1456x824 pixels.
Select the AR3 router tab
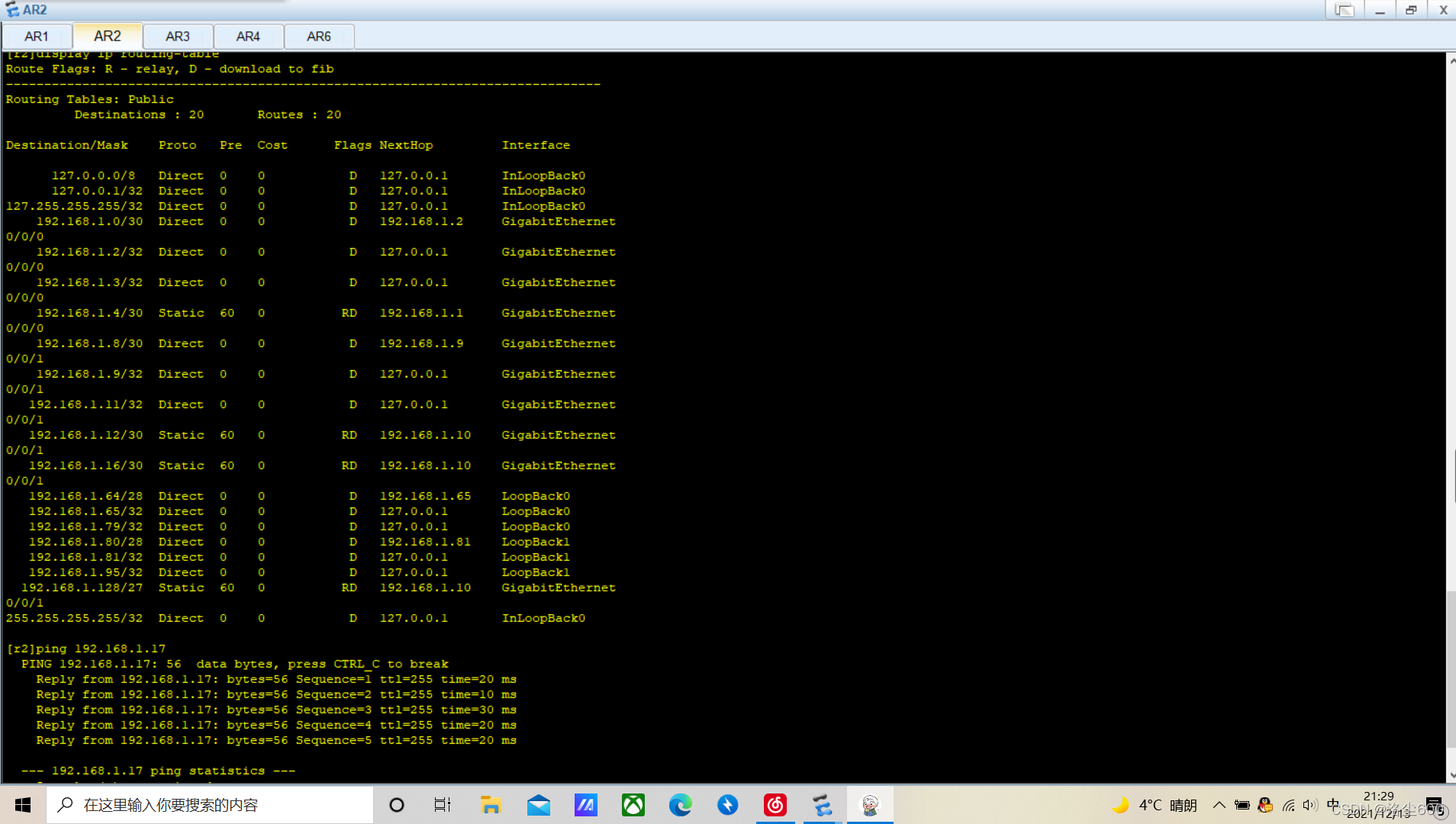[x=177, y=37]
